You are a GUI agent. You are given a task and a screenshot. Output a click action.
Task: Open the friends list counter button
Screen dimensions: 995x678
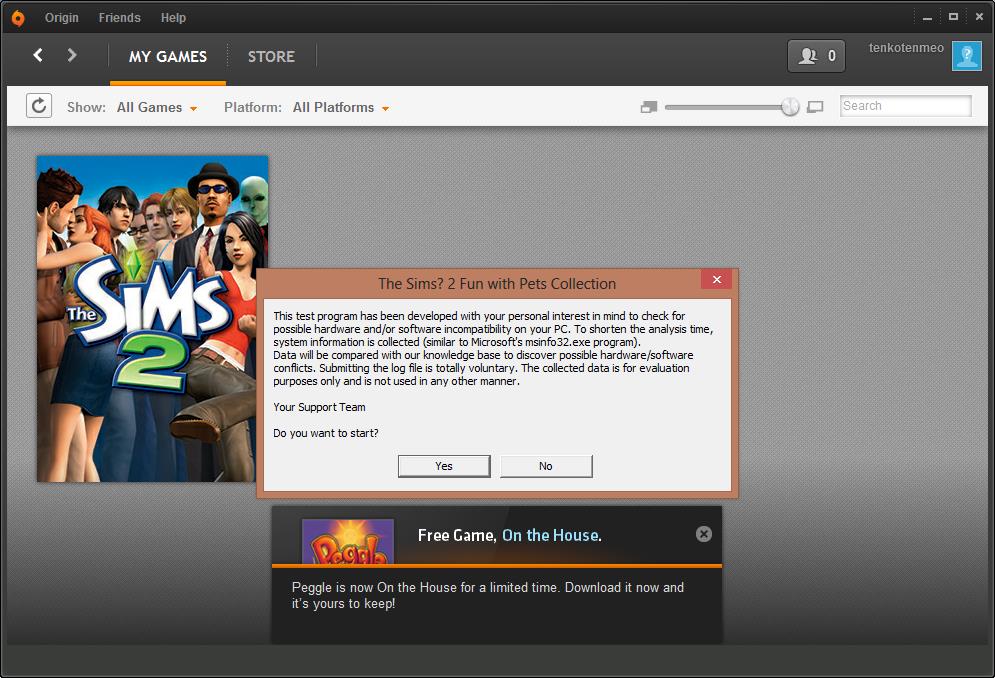[x=816, y=56]
